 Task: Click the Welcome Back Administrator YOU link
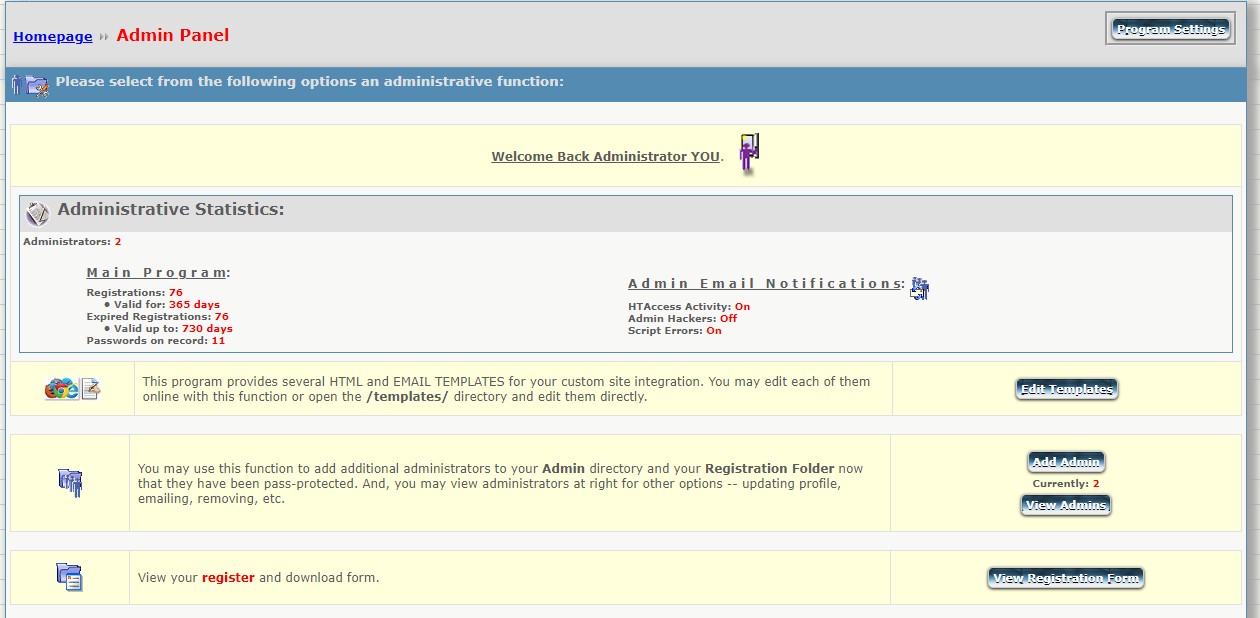605,157
